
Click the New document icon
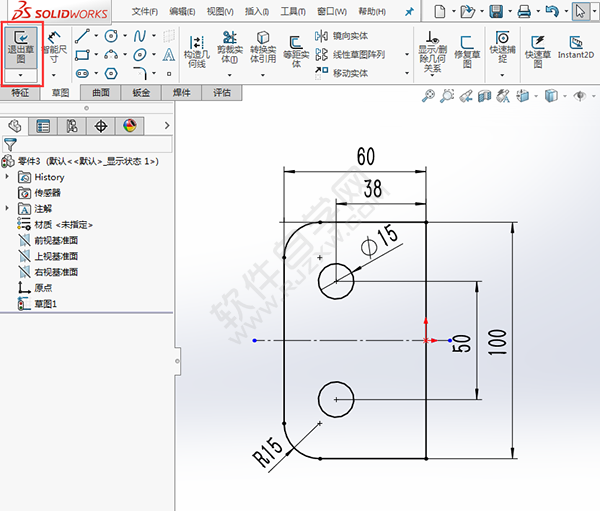(440, 11)
